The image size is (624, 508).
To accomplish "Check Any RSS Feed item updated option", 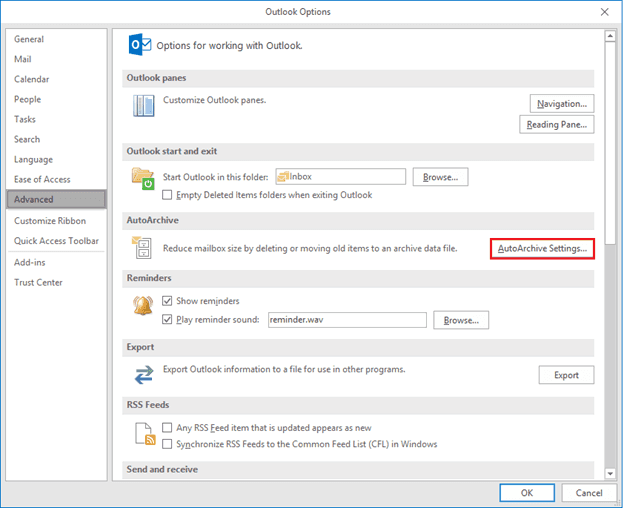I will pyautogui.click(x=167, y=428).
